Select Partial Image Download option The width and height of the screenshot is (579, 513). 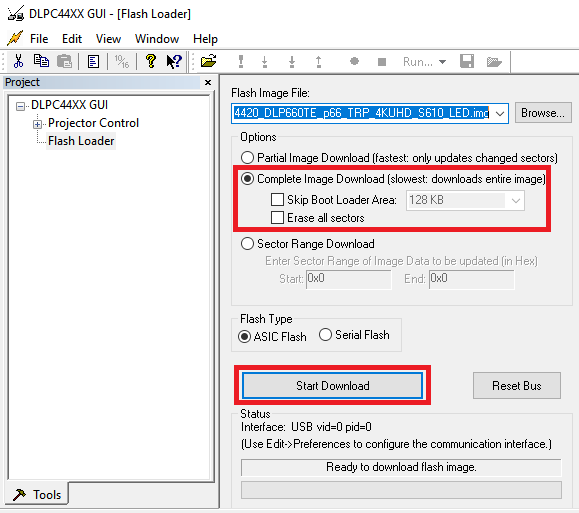pos(247,158)
